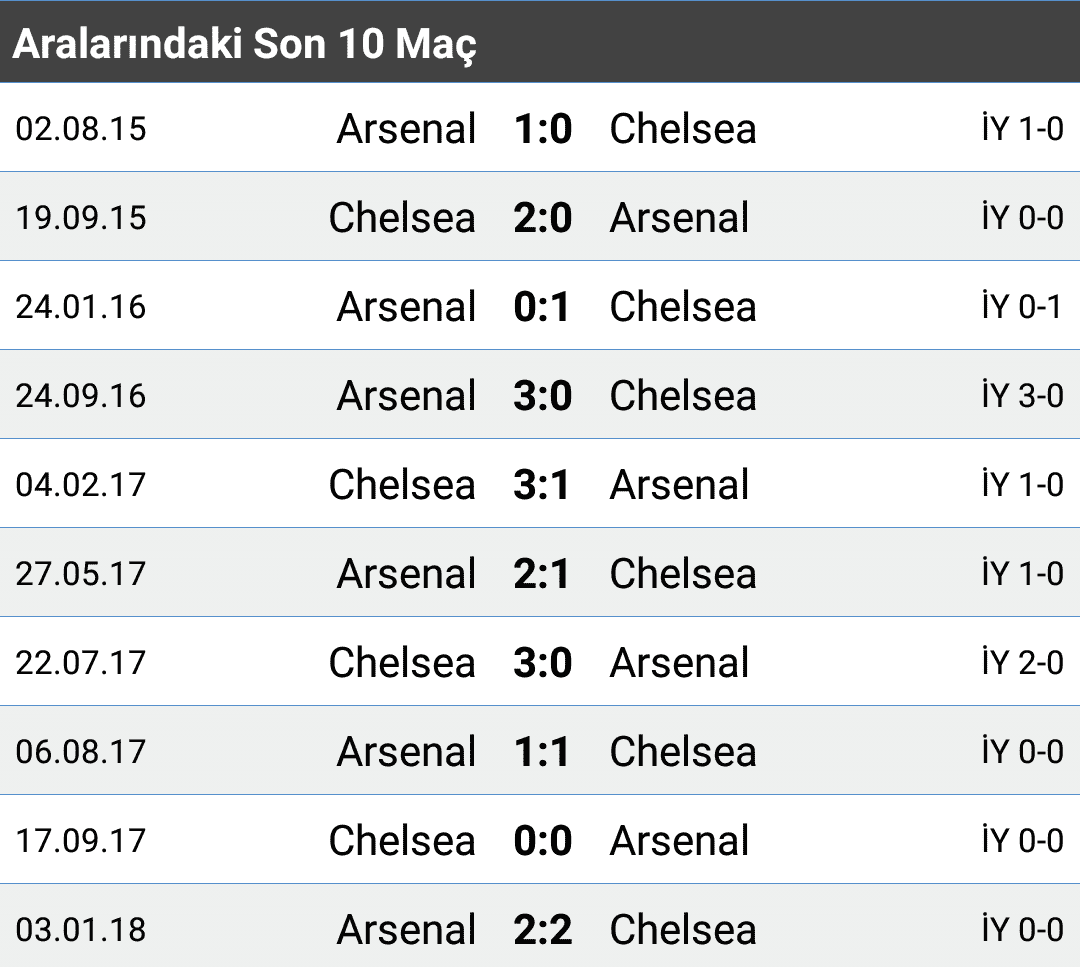
Task: Click Arsenal home team on 03.01.18 match
Action: coord(406,930)
